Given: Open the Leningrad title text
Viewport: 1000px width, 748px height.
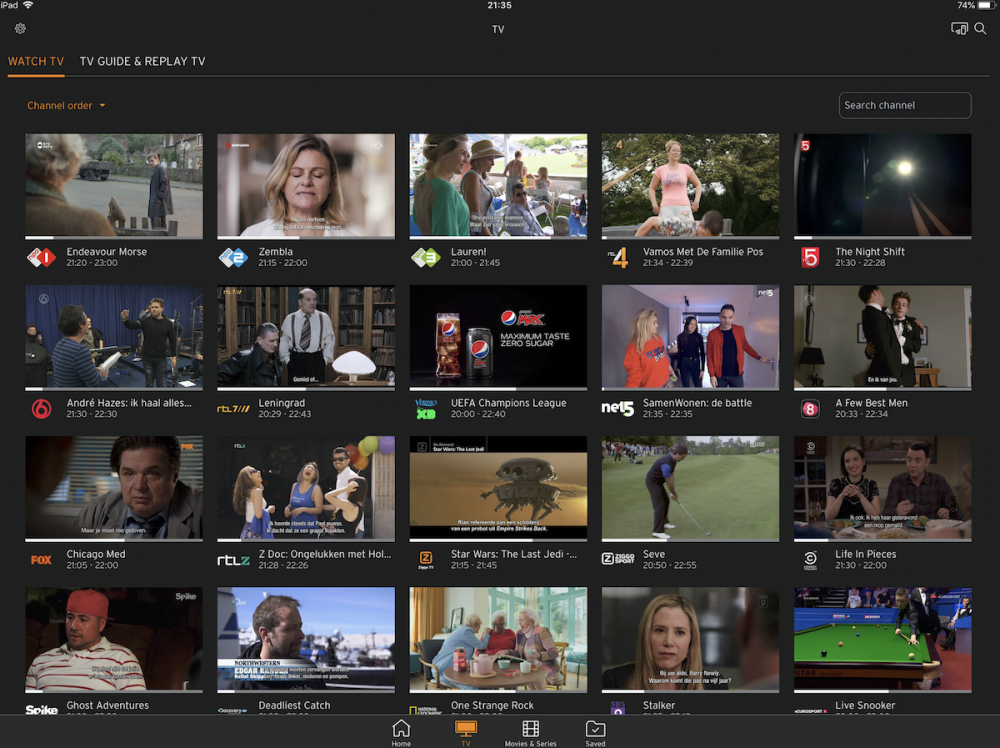Looking at the screenshot, I should click(281, 403).
